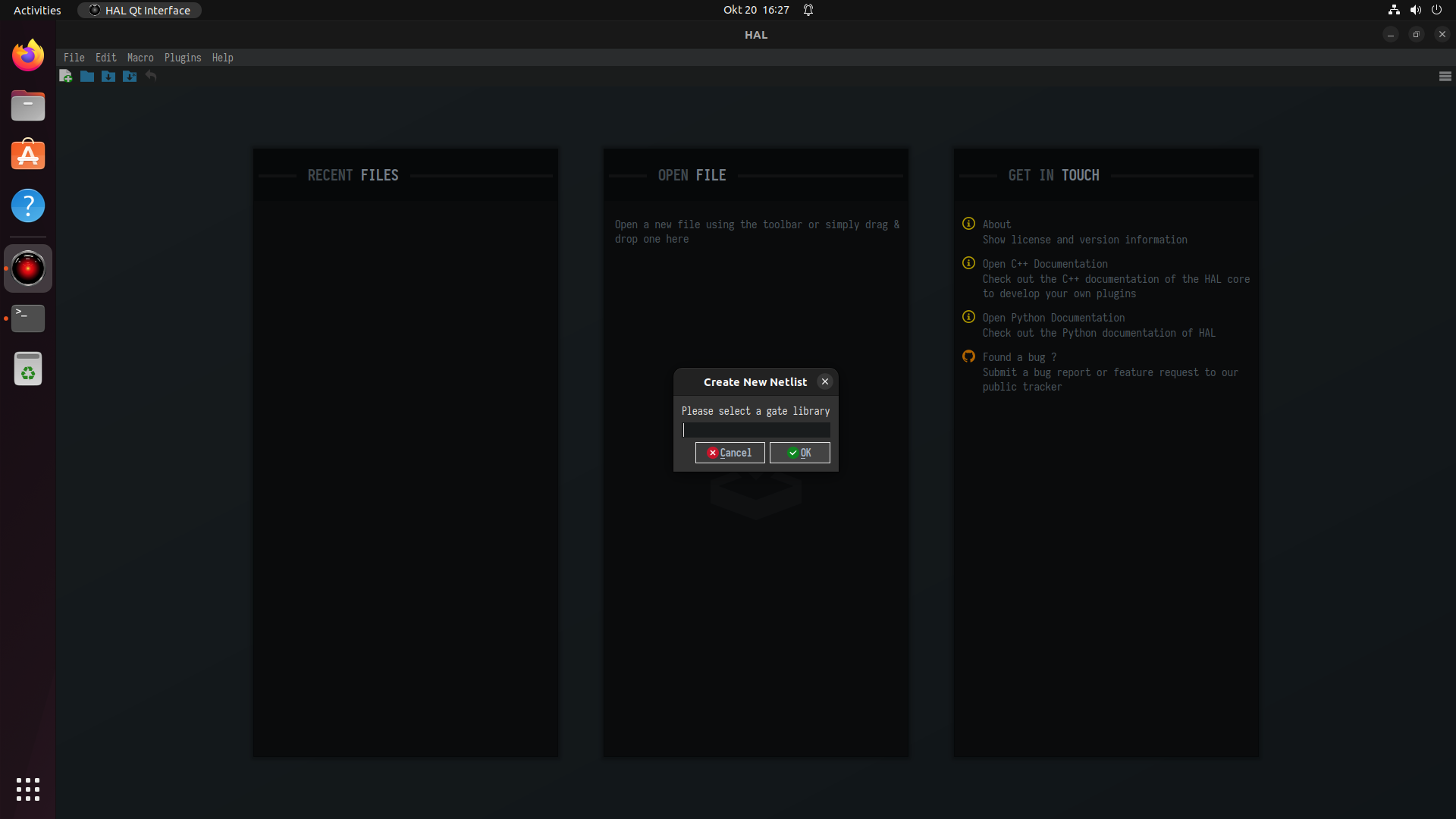The height and width of the screenshot is (819, 1456).
Task: Click the GitHub icon next to Found a bug
Action: coord(968,356)
